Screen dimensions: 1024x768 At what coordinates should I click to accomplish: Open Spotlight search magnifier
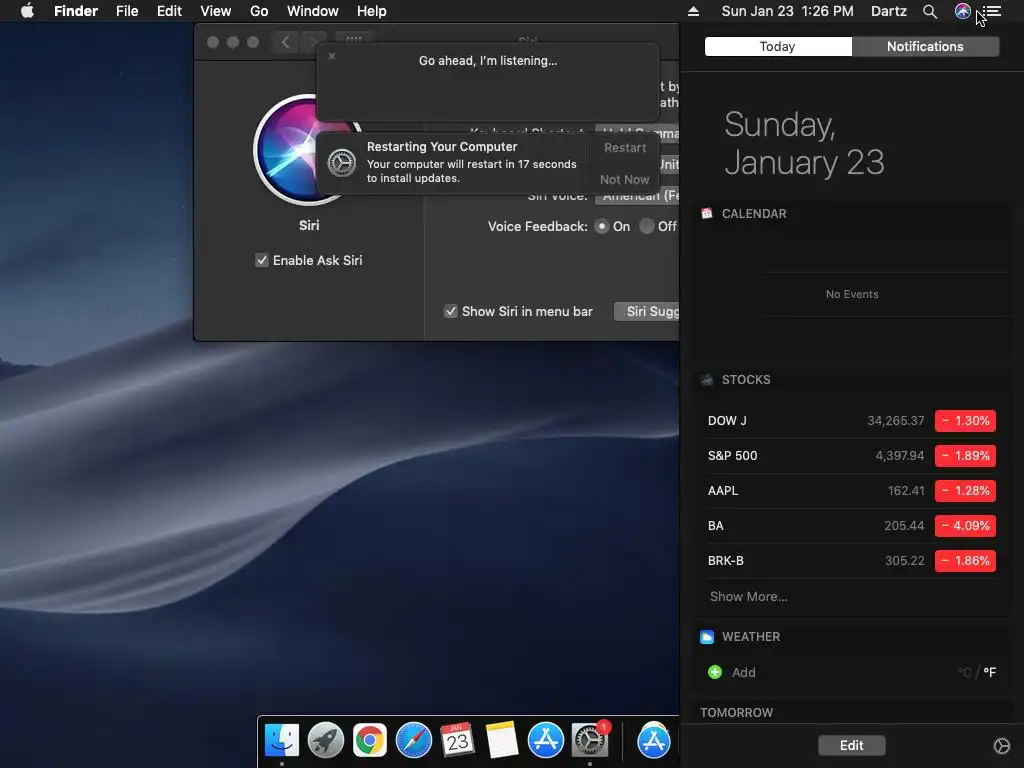click(929, 11)
